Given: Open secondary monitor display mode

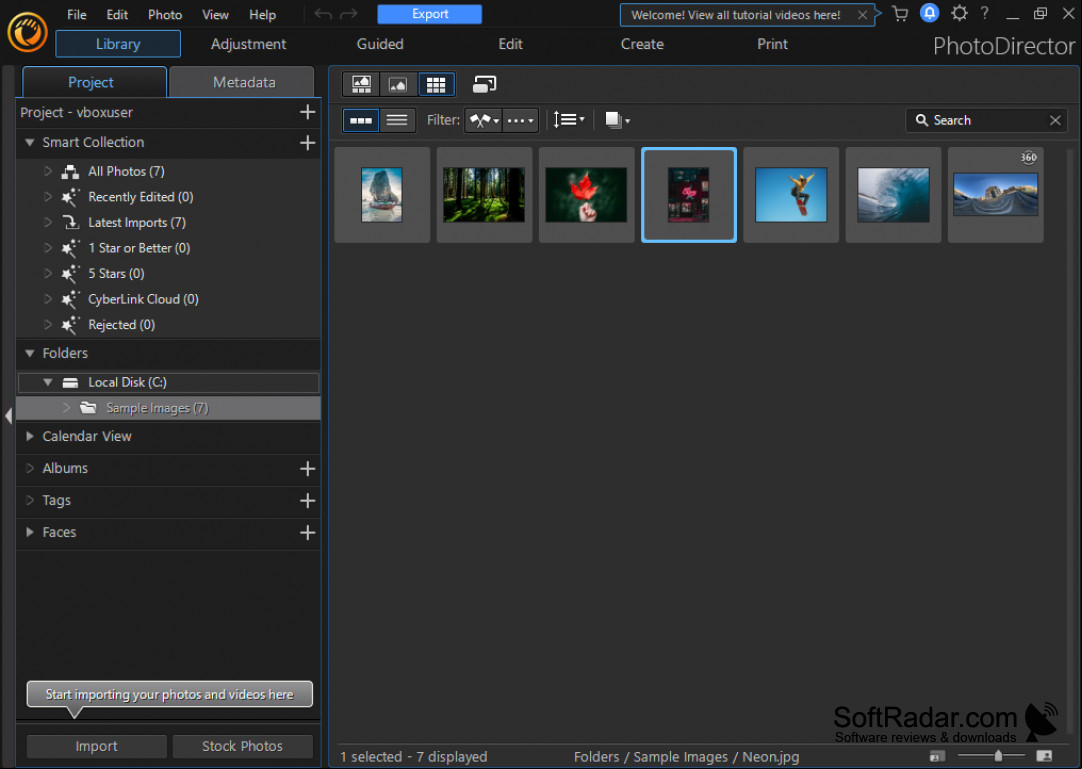Looking at the screenshot, I should (x=484, y=84).
